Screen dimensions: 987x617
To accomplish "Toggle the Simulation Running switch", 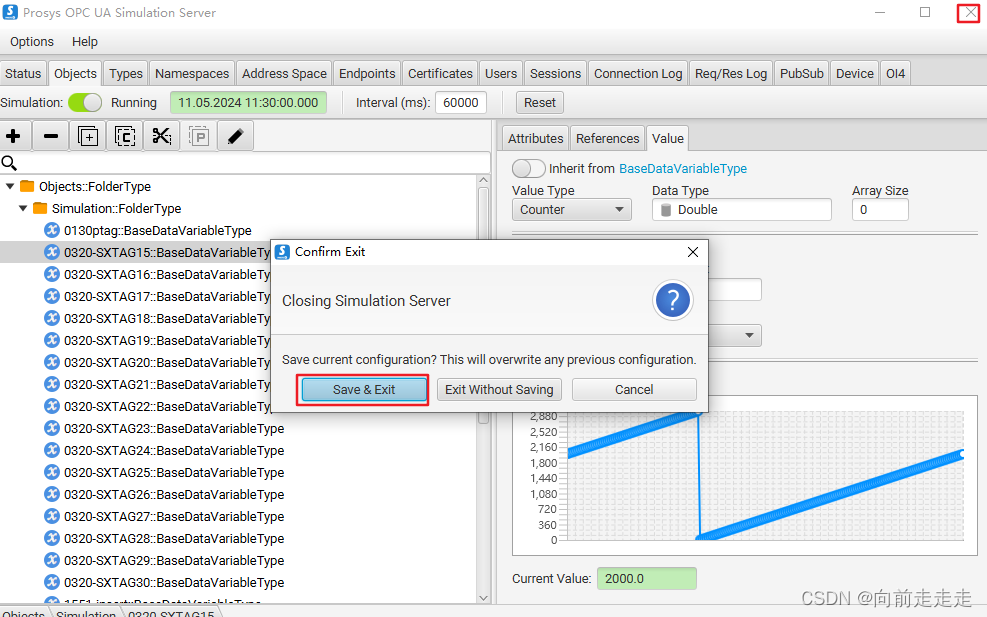I will tap(85, 102).
